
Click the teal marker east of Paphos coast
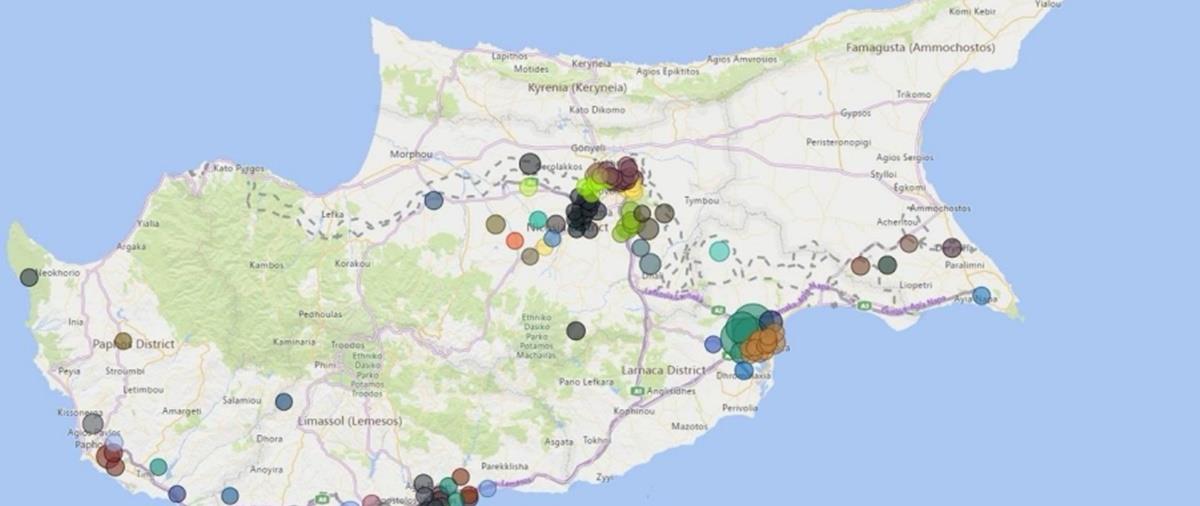158,467
